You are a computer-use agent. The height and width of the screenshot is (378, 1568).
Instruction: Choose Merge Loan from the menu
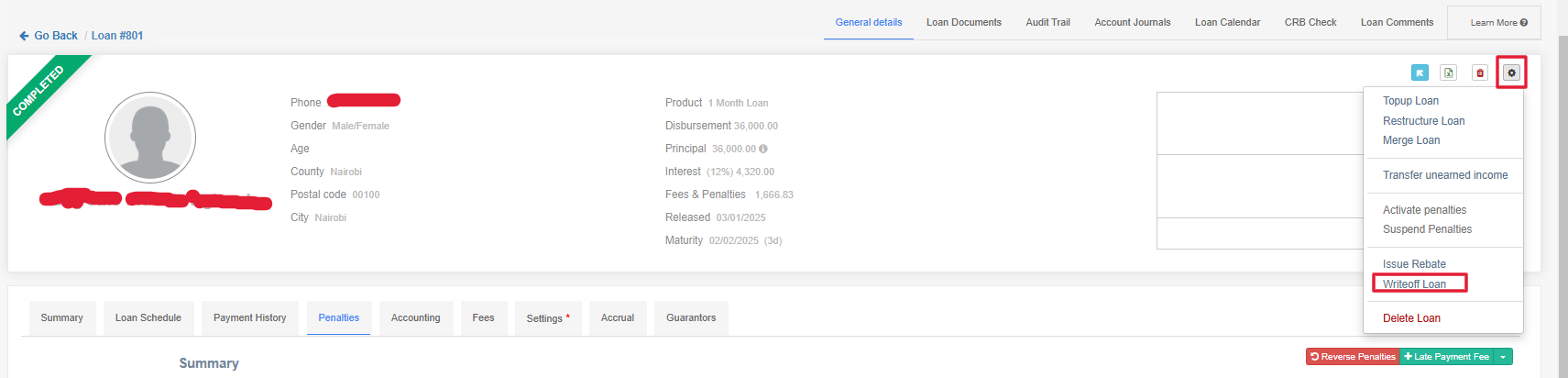coord(1411,140)
